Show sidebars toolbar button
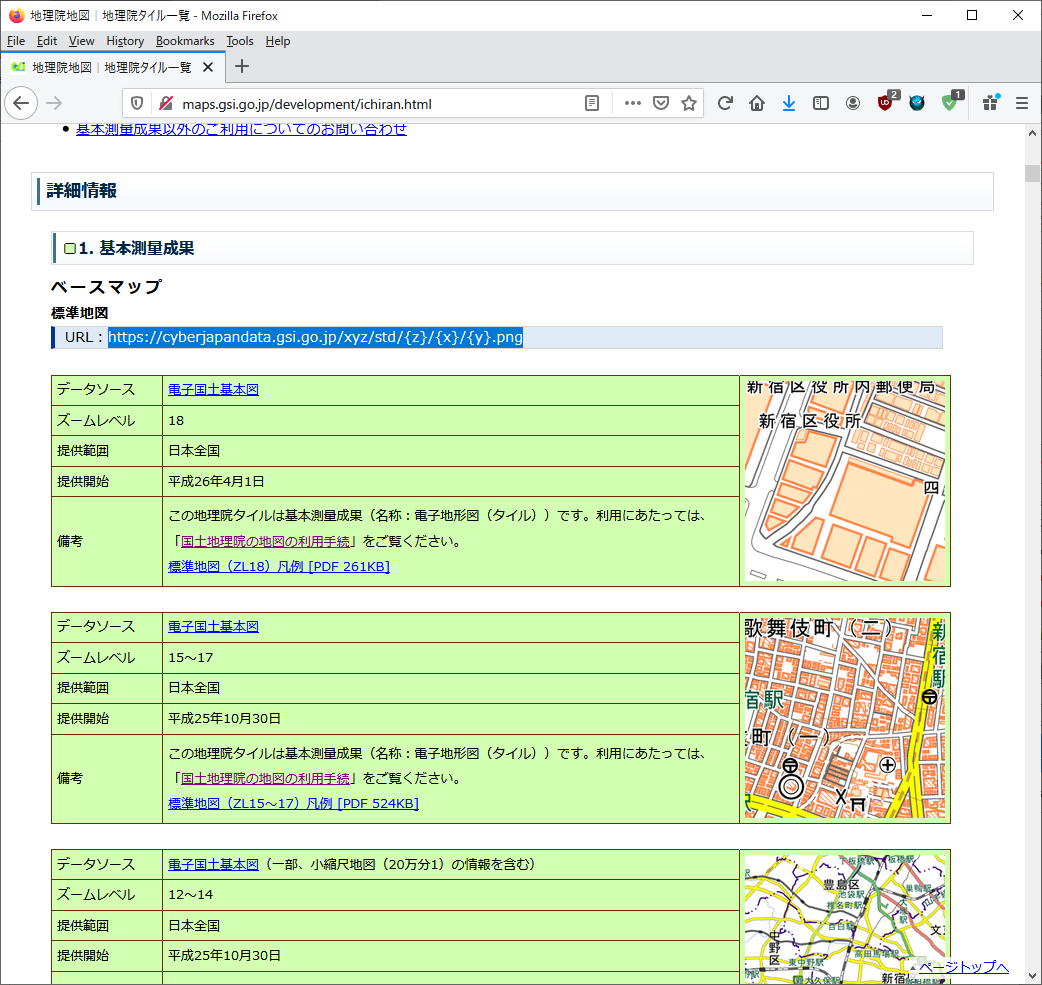 click(x=821, y=103)
